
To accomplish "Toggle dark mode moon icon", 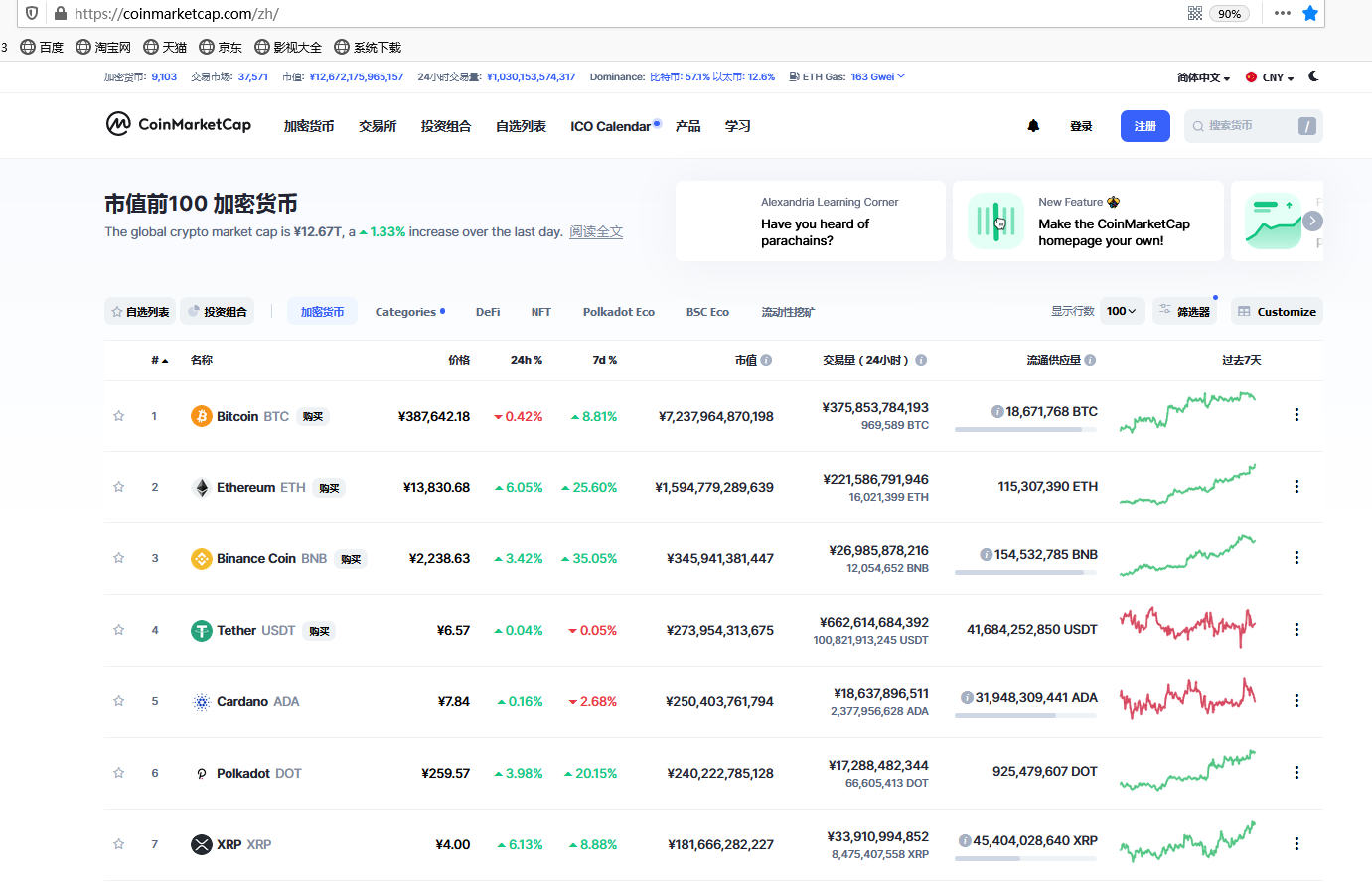I will 1313,76.
